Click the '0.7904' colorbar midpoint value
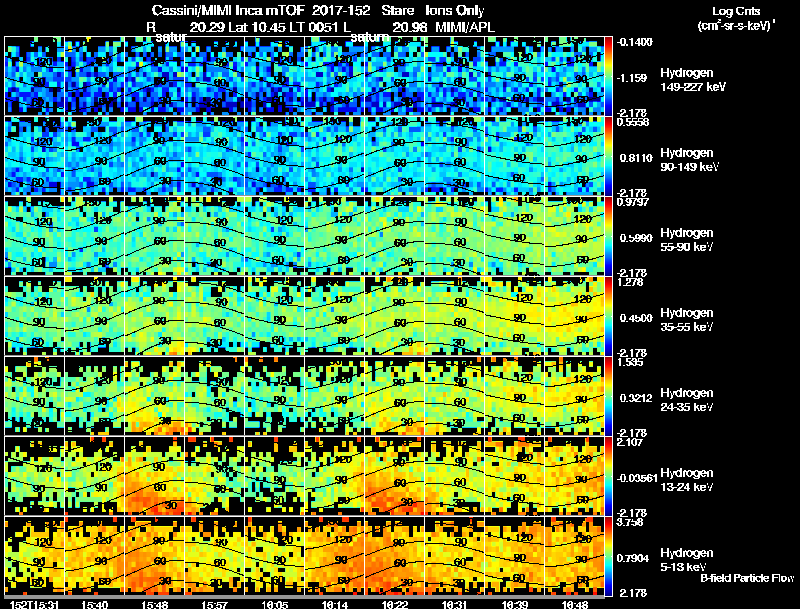 tap(633, 559)
